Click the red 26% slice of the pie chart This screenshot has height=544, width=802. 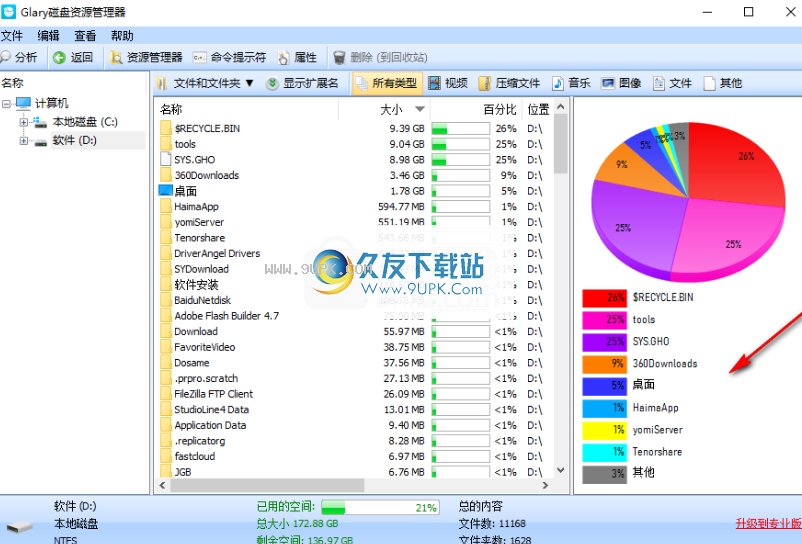click(x=737, y=164)
